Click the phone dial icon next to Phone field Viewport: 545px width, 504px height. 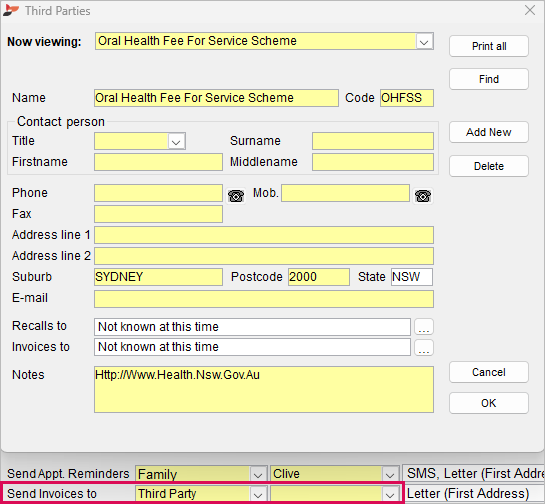236,196
